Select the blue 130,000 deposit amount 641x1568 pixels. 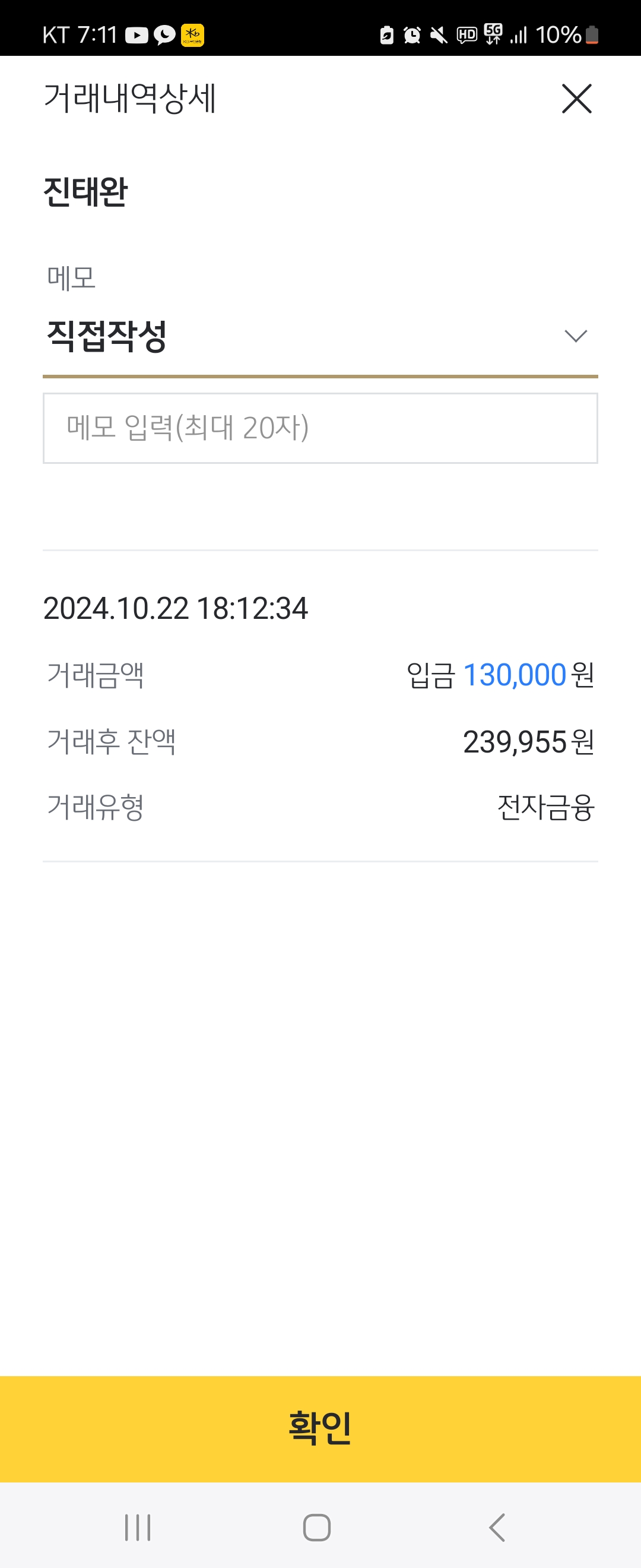[515, 675]
